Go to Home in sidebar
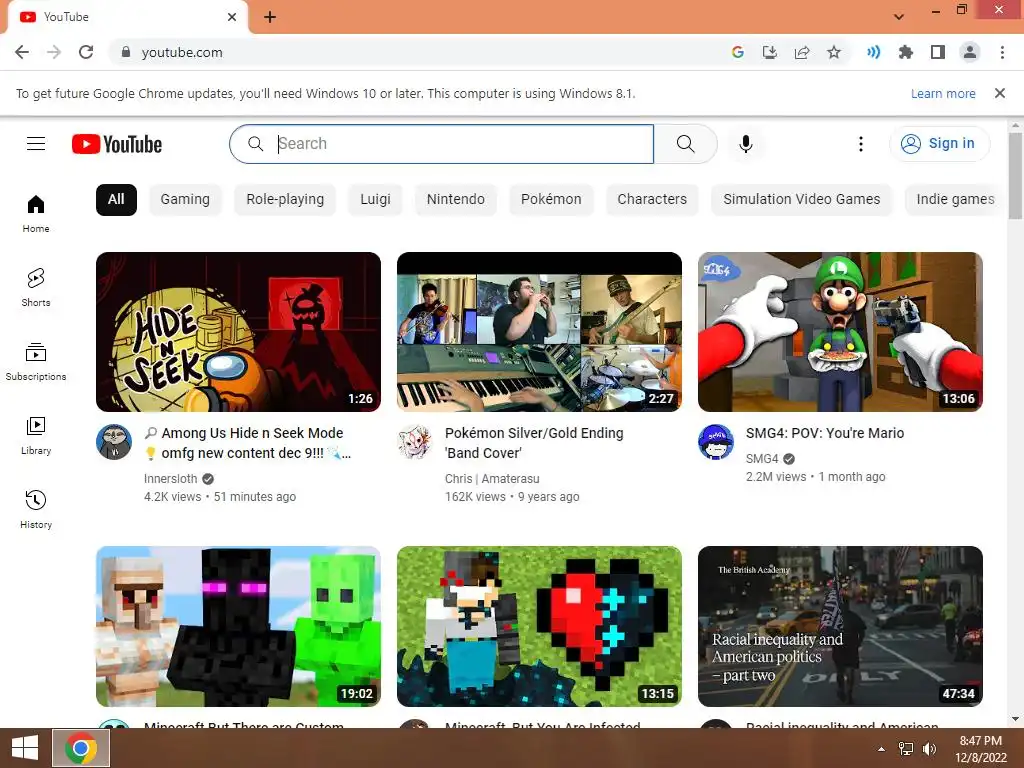Screen dimensions: 1024x768 (x=36, y=214)
